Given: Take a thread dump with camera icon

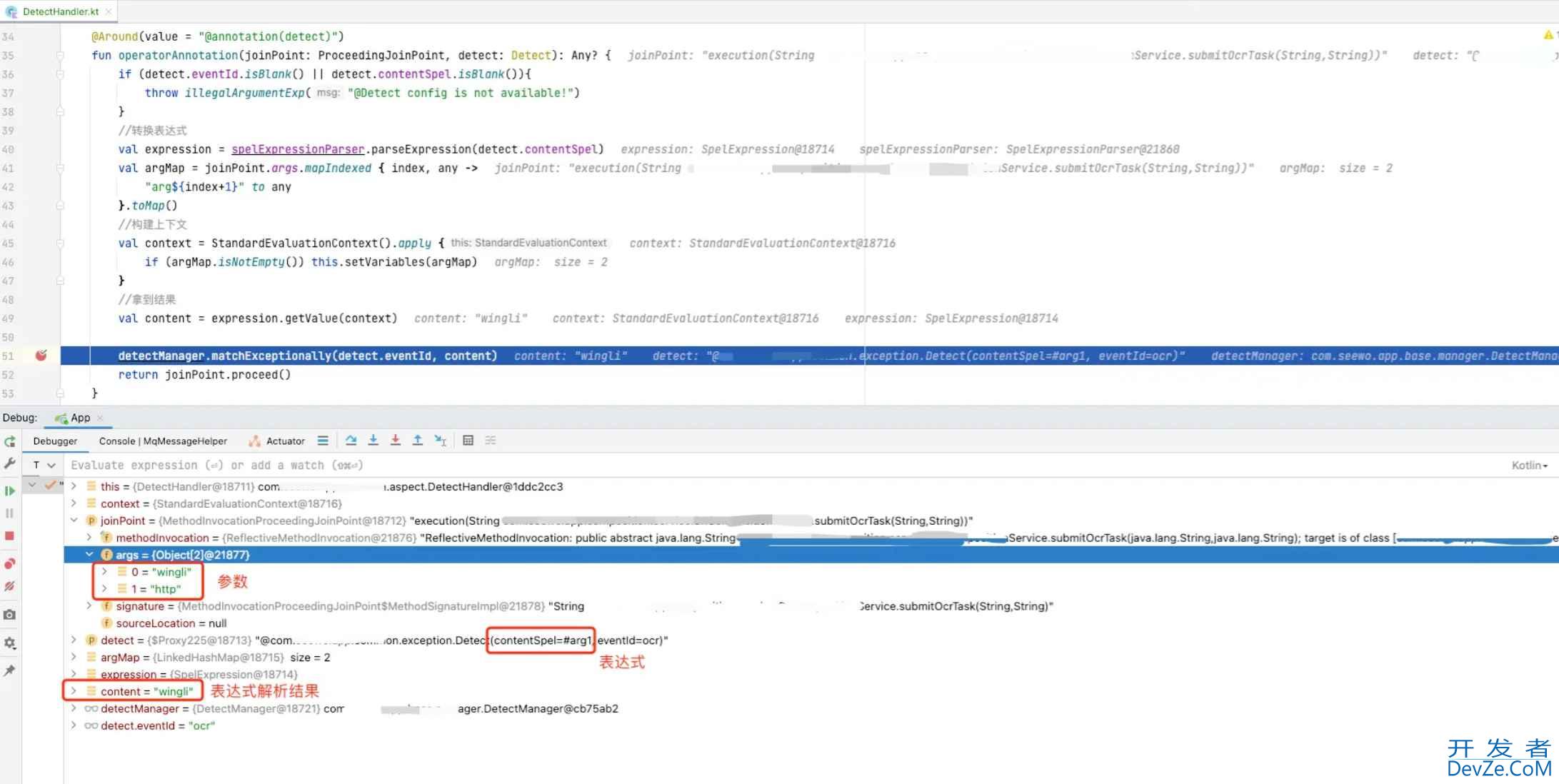Looking at the screenshot, I should tap(10, 614).
